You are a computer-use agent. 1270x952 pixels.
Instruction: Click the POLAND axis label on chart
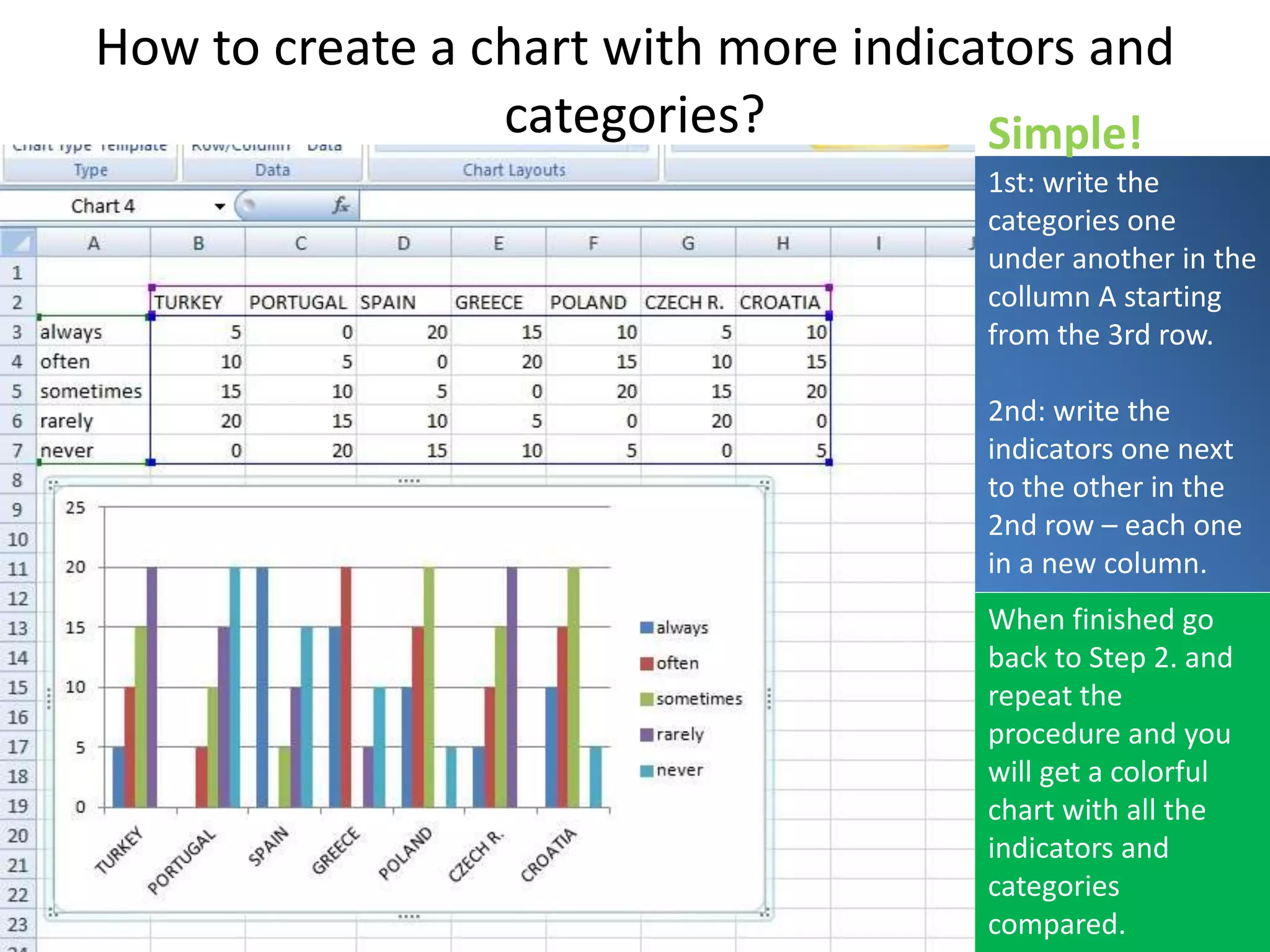tap(405, 853)
